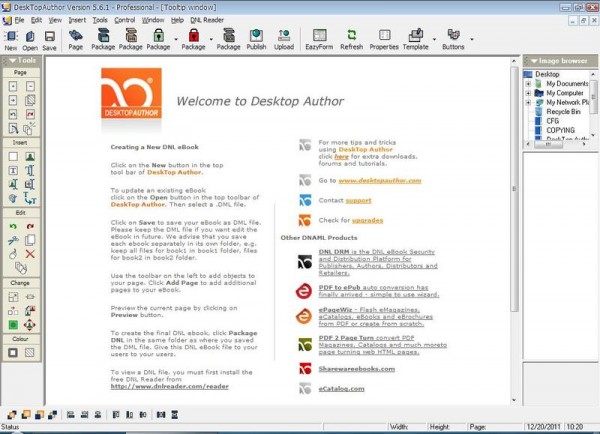This screenshot has height=434, width=600.
Task: Click the text box icon in the Insert section
Action: tap(13, 171)
